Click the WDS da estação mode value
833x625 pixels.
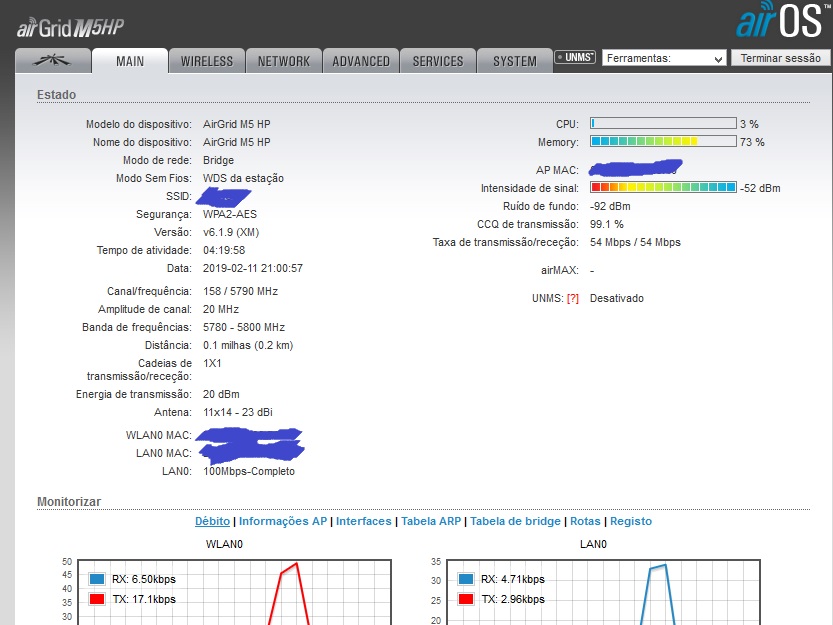[x=243, y=178]
